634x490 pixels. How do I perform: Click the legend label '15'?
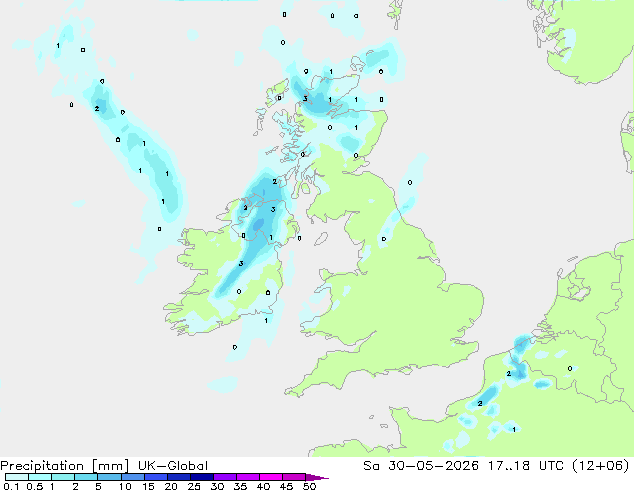[148, 486]
